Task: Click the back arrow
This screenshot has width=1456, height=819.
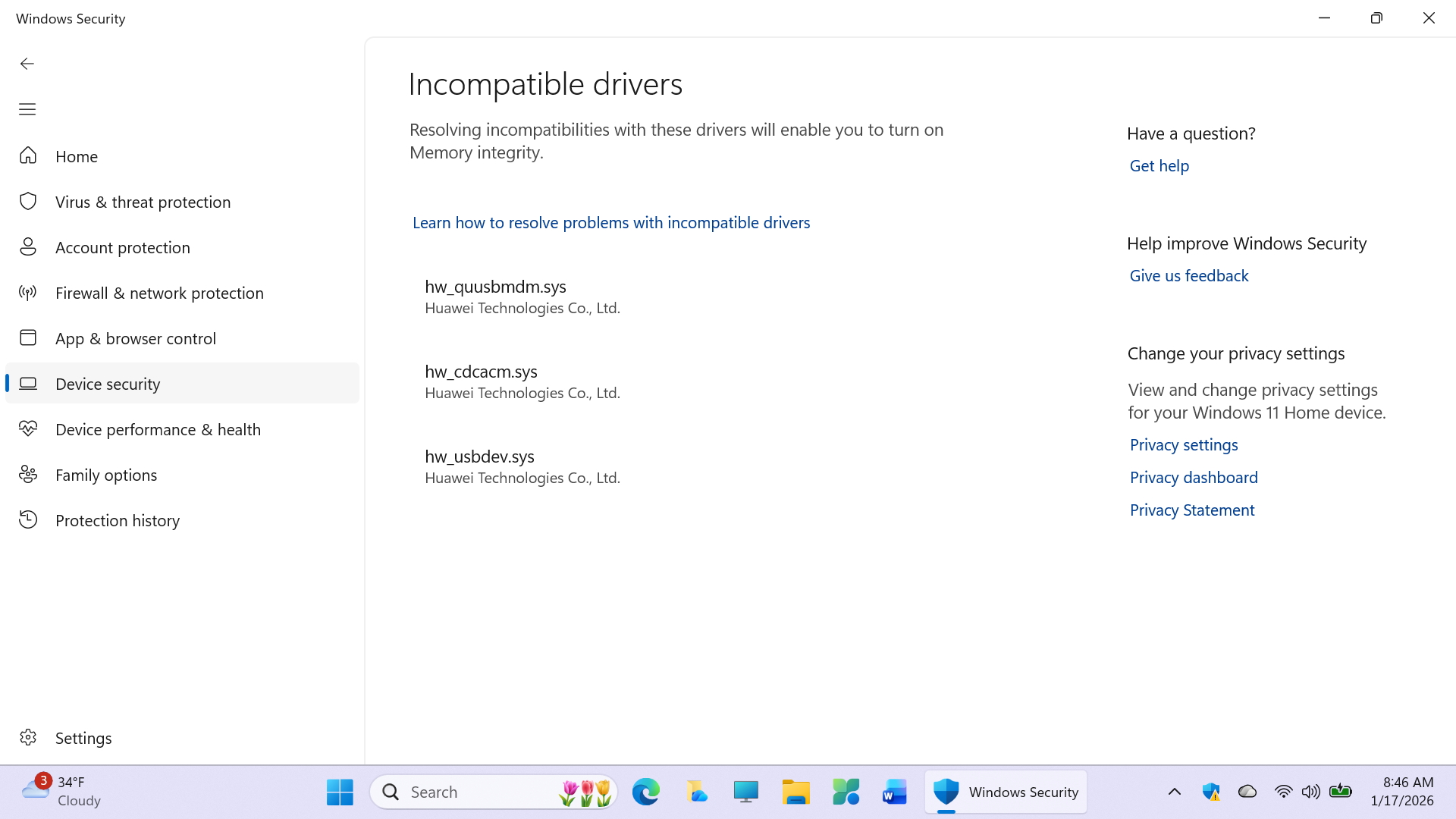Action: (x=27, y=64)
